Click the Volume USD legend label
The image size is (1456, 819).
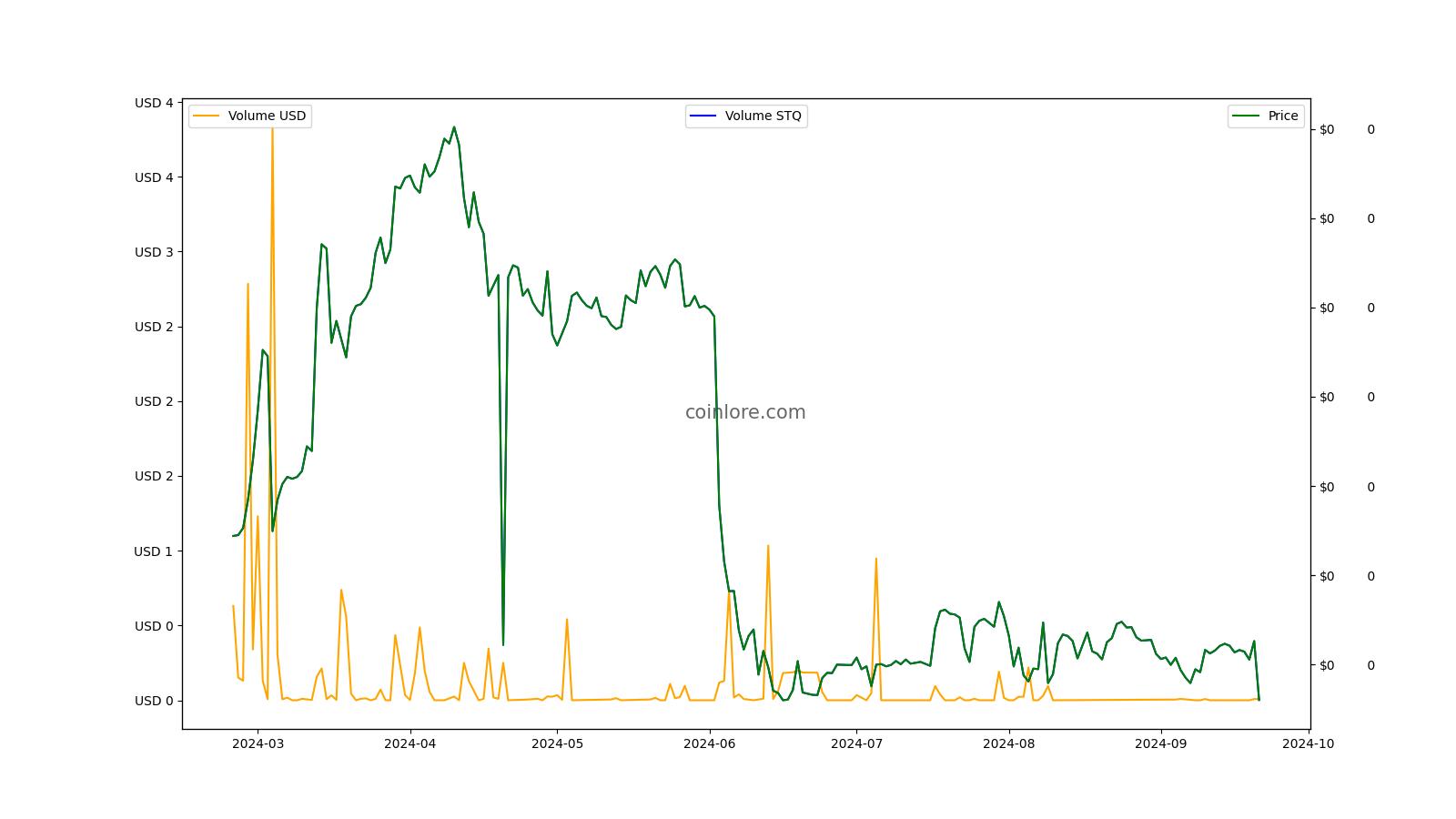click(x=267, y=116)
